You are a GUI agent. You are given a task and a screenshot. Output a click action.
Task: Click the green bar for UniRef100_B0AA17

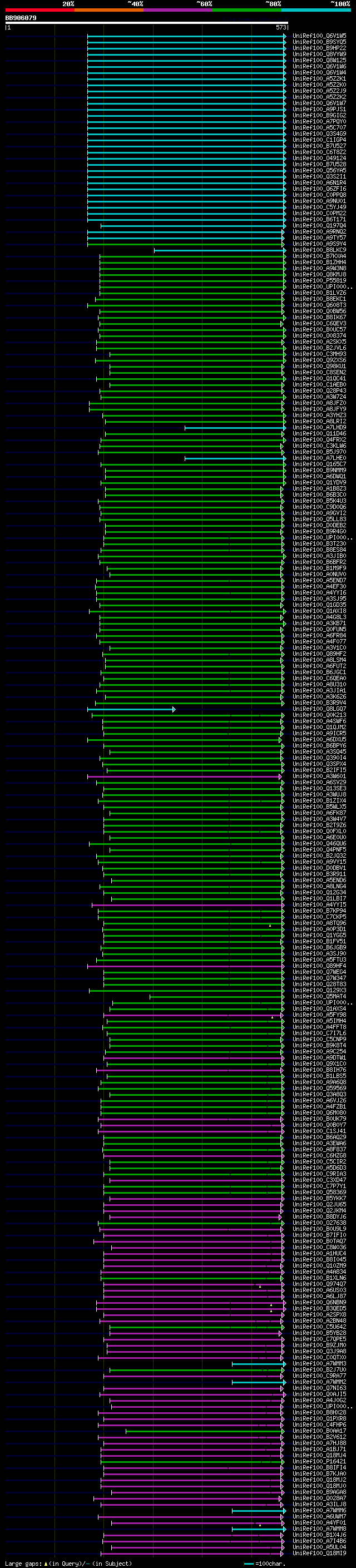[x=205, y=1432]
